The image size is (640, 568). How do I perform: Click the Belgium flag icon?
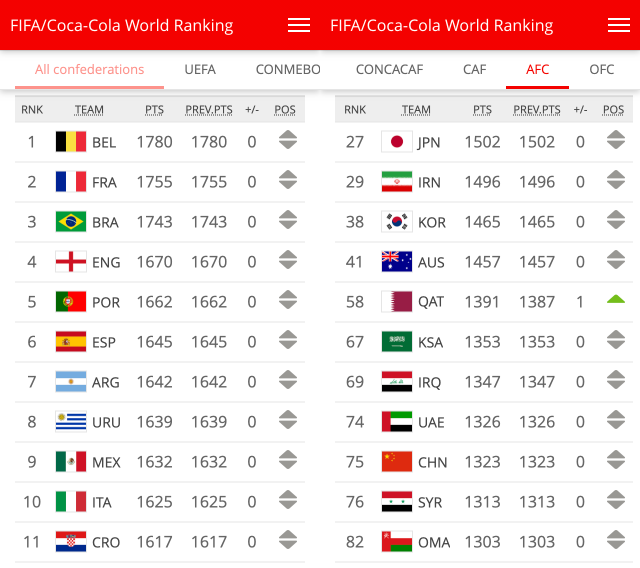click(x=71, y=142)
